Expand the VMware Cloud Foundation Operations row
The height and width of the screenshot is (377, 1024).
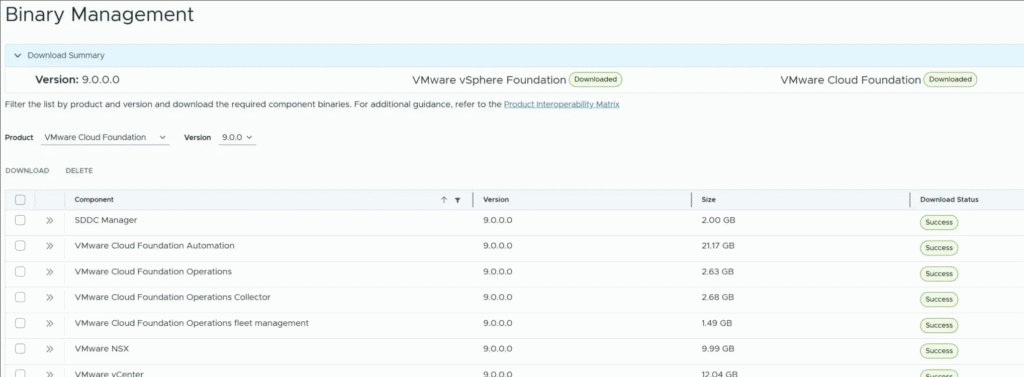[50, 272]
